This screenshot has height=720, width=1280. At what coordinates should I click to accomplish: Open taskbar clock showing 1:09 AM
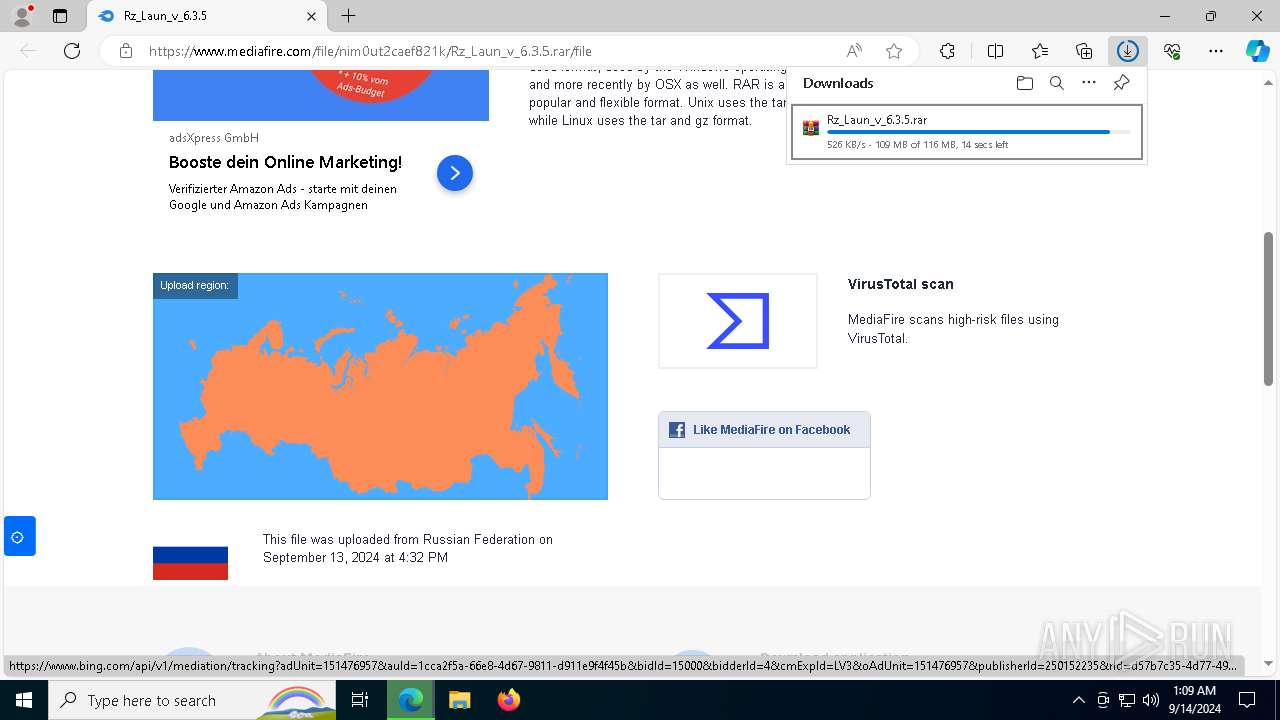click(1193, 700)
